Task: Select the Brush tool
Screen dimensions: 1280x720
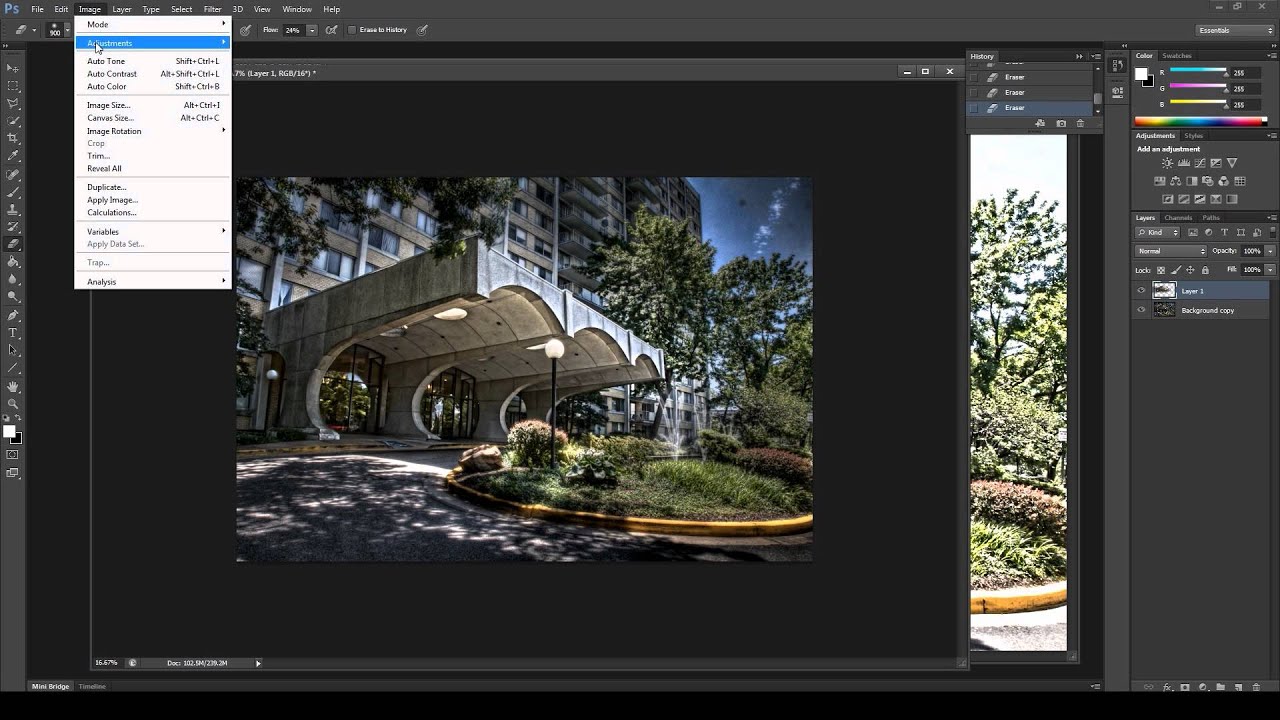Action: pos(14,192)
